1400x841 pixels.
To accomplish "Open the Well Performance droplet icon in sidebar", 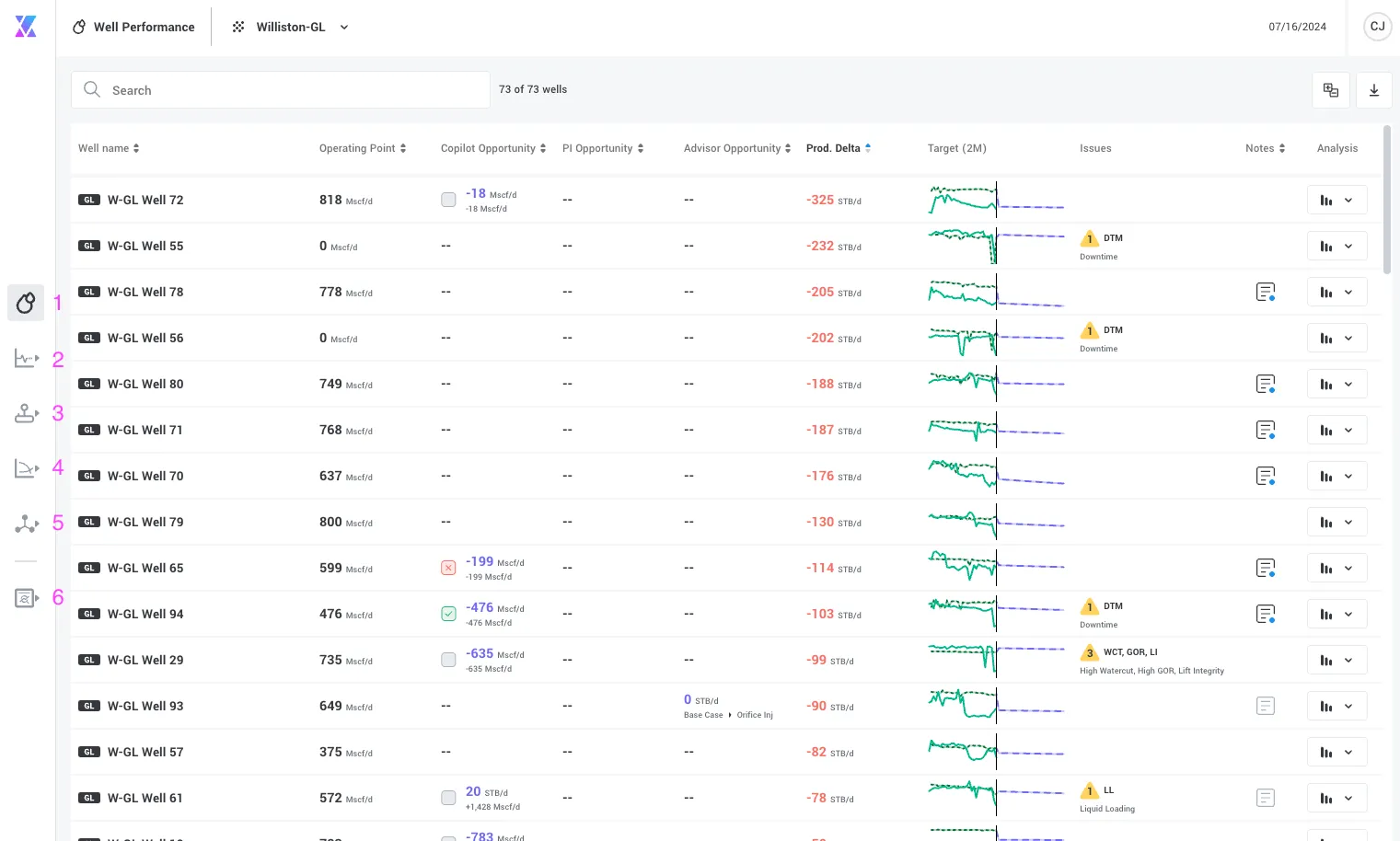I will click(26, 302).
